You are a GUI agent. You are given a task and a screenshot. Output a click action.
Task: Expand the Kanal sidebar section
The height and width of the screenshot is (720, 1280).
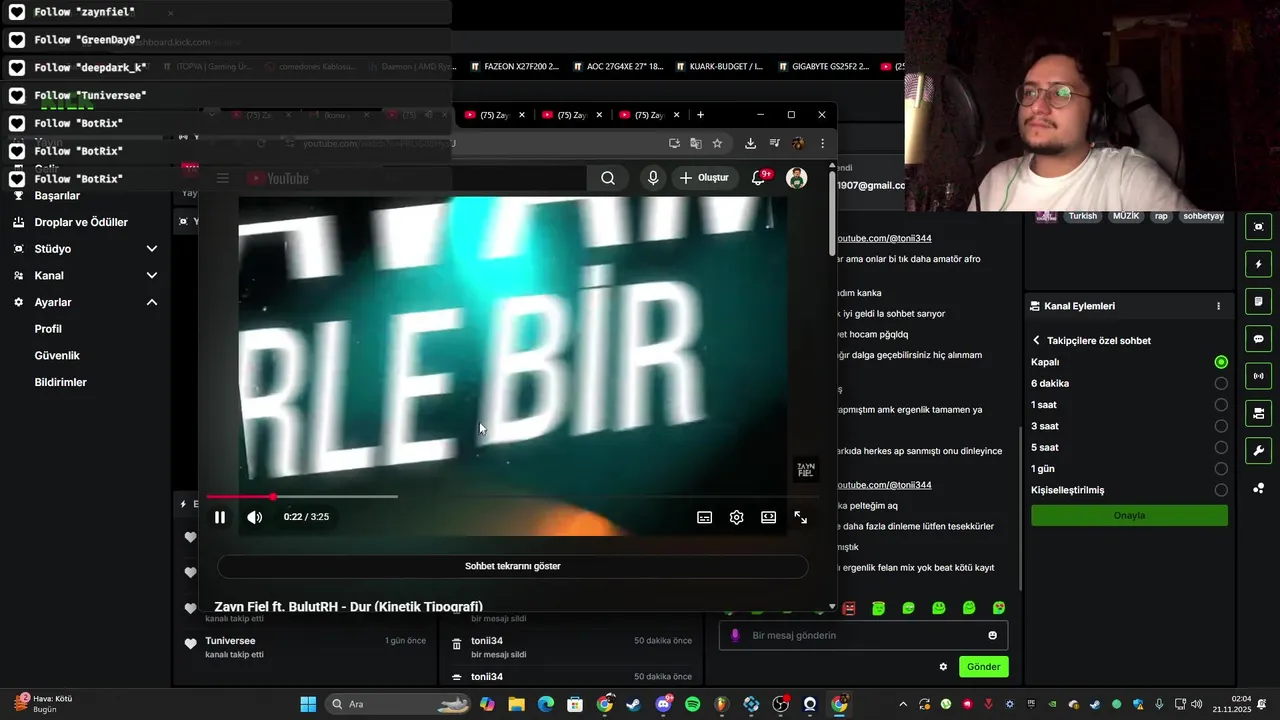pyautogui.click(x=152, y=275)
